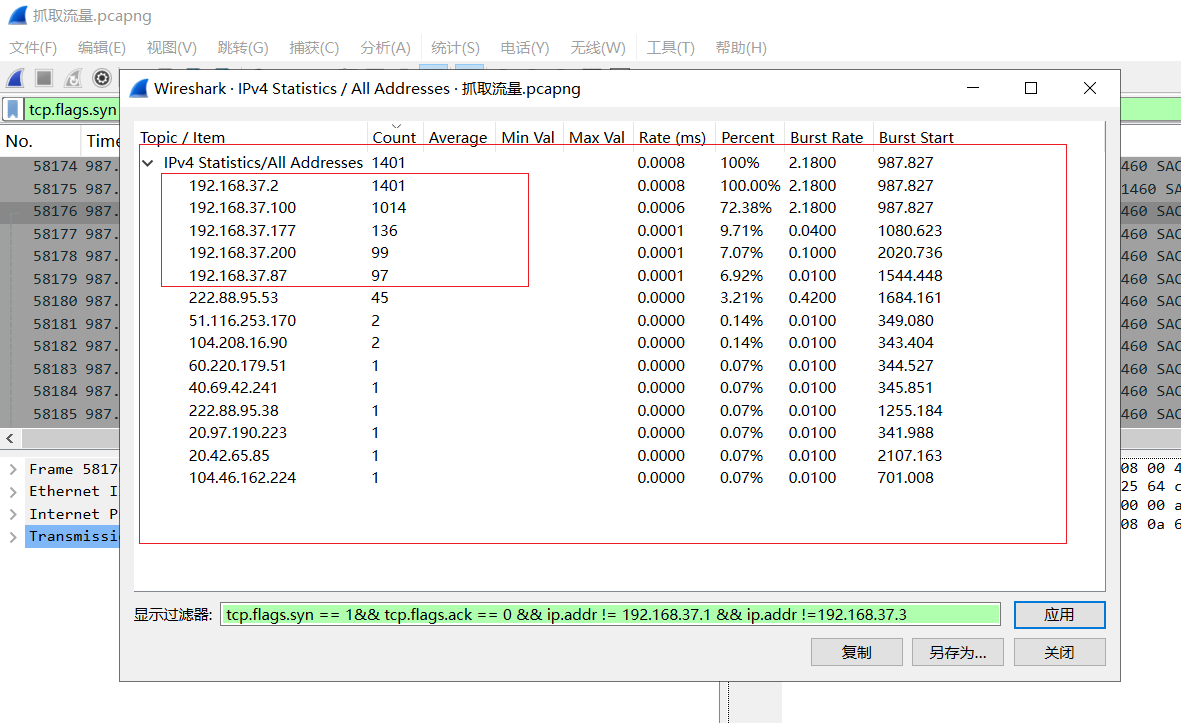Viewport: 1181px width, 723px height.
Task: Open the 统计(S) menu
Action: coord(455,48)
